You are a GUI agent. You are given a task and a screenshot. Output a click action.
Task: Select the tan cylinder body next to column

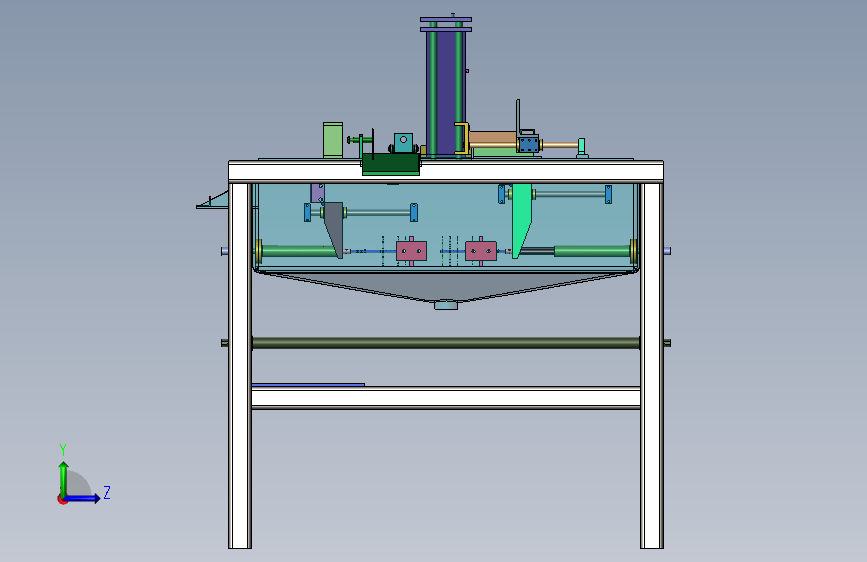pos(493,137)
